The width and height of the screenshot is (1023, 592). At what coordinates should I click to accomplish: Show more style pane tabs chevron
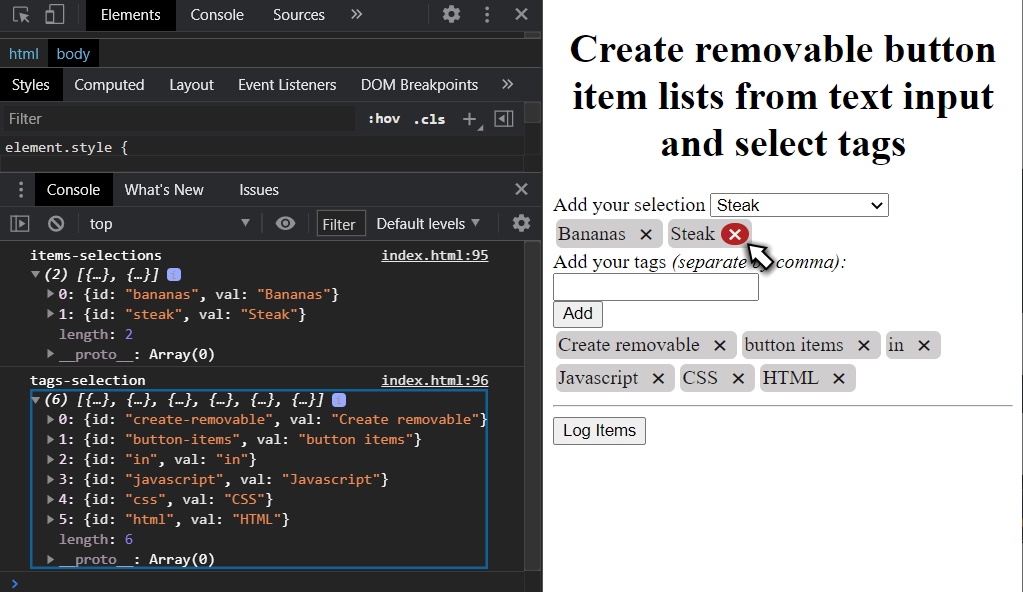click(508, 84)
